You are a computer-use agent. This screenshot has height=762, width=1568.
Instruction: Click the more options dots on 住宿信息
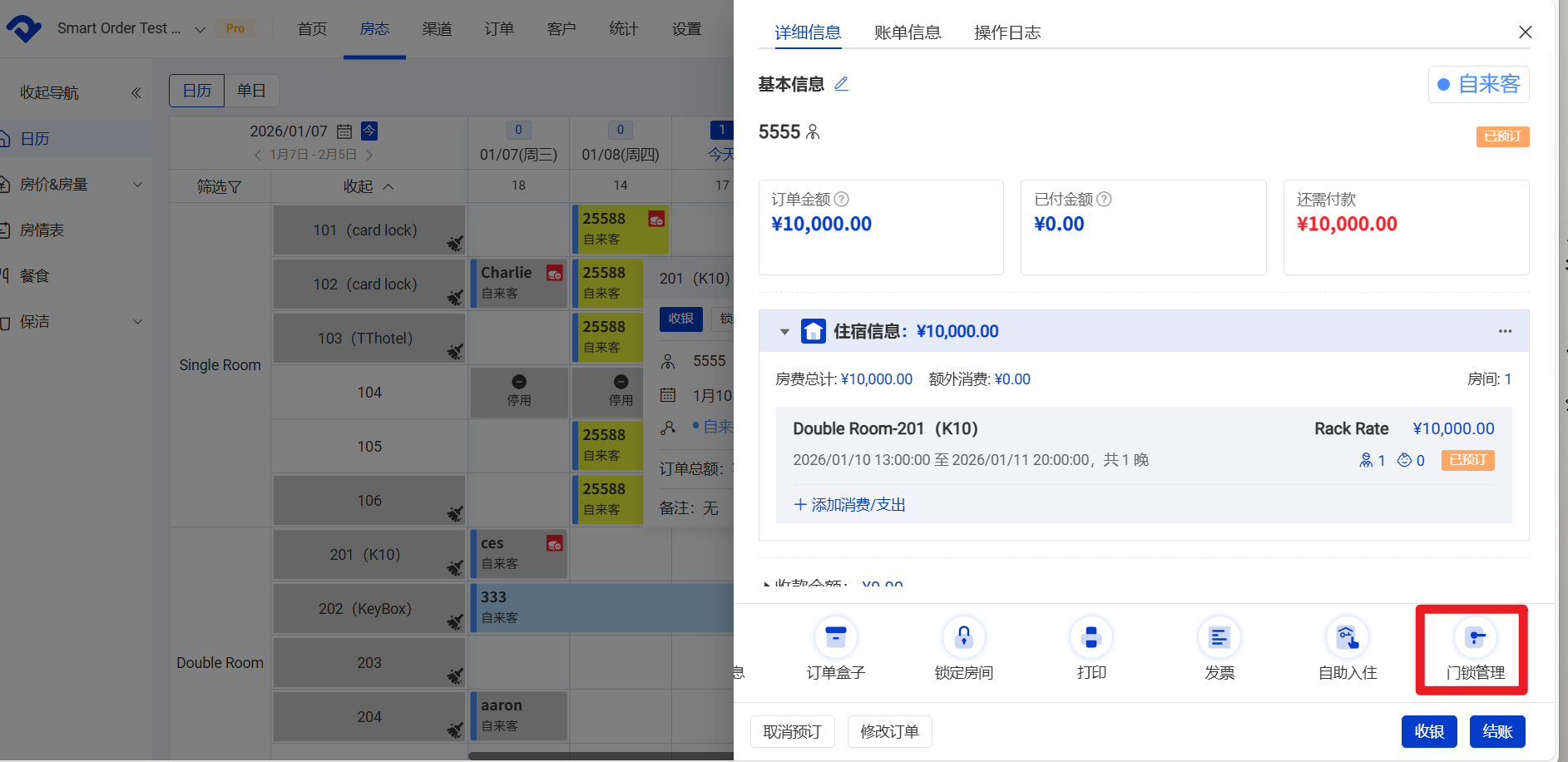click(x=1505, y=331)
